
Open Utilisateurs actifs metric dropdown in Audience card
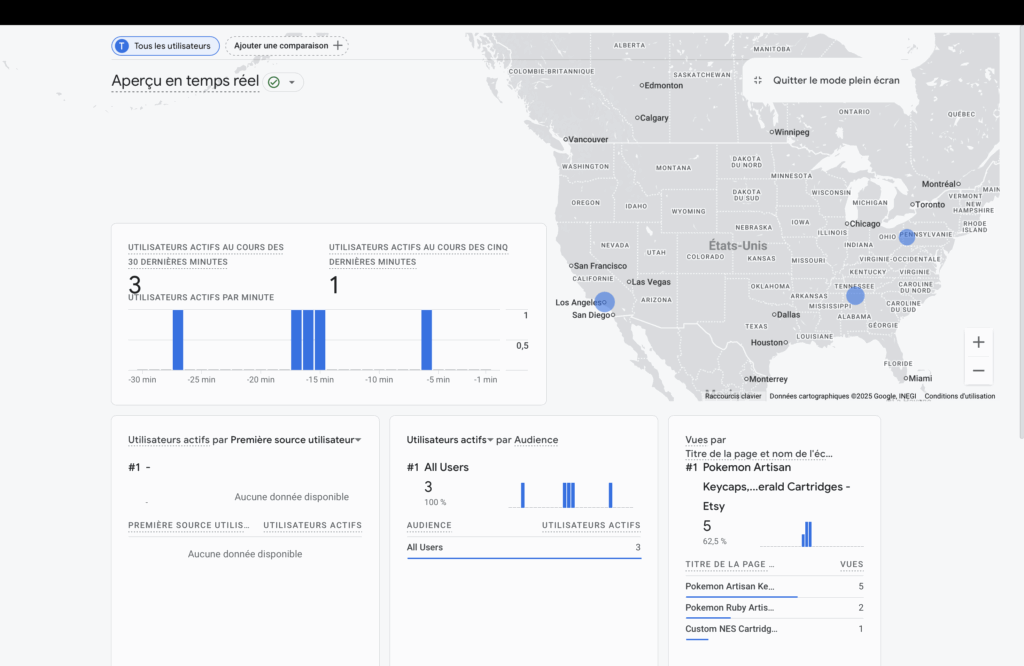coord(491,440)
